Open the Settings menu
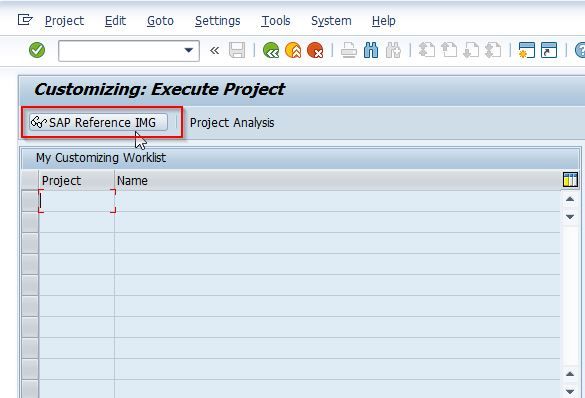Viewport: 585px width, 398px height. (x=218, y=21)
